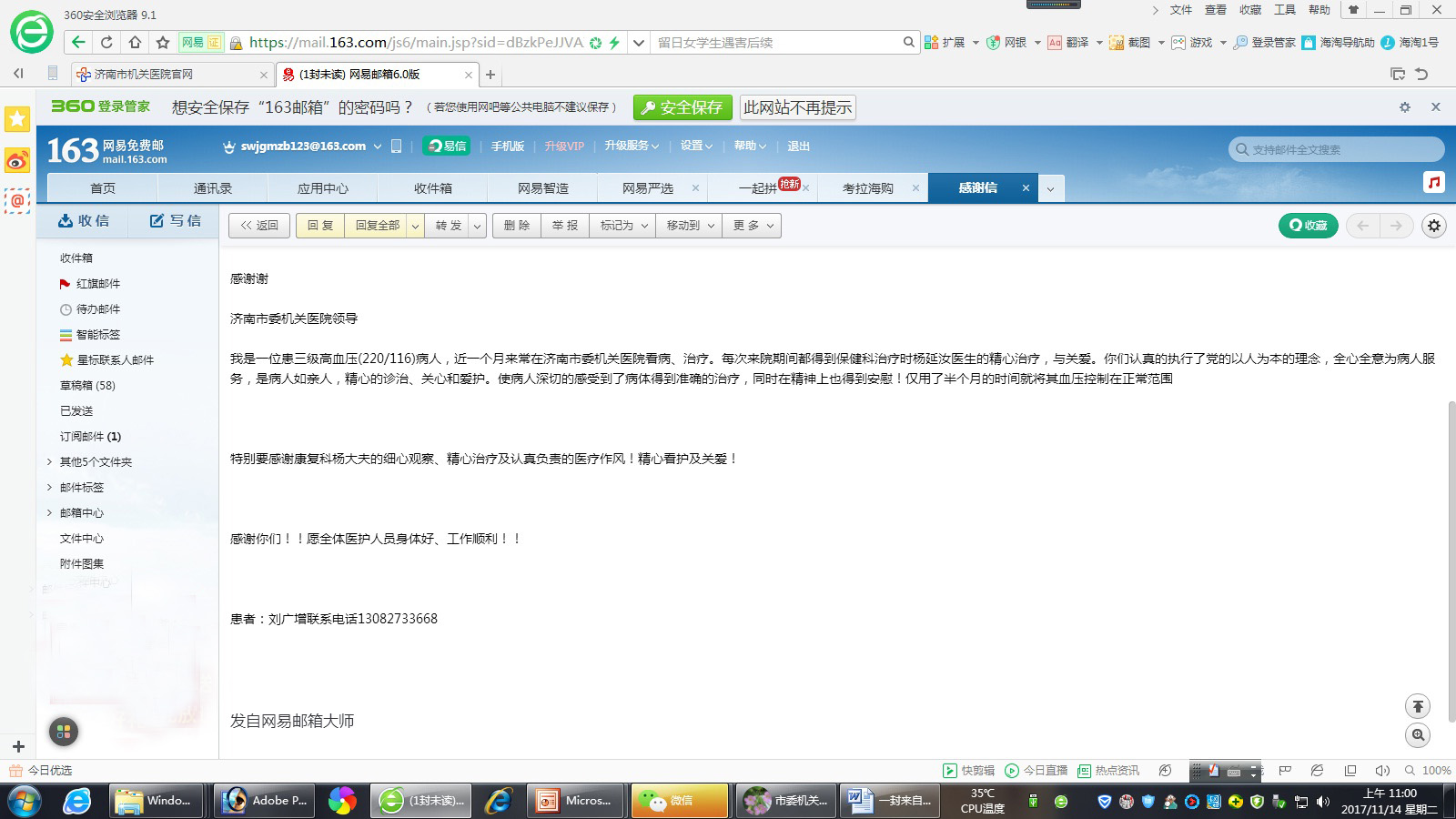Click the magnifier zoom icon
The image size is (1456, 819).
pyautogui.click(x=1418, y=735)
